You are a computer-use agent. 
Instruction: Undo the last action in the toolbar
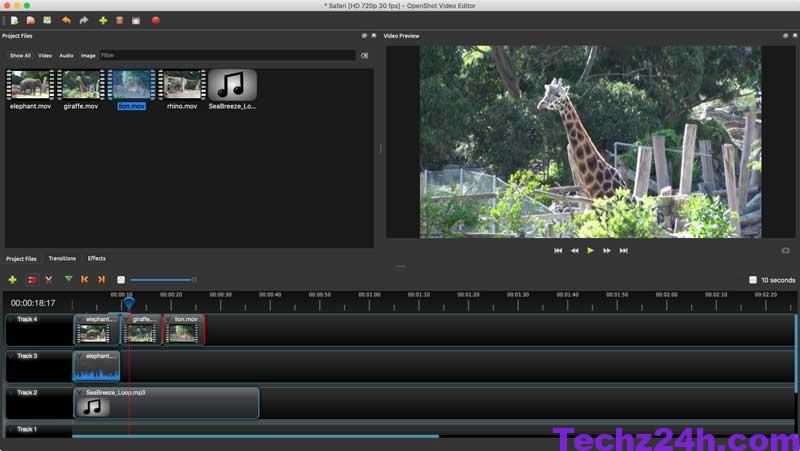coord(66,20)
